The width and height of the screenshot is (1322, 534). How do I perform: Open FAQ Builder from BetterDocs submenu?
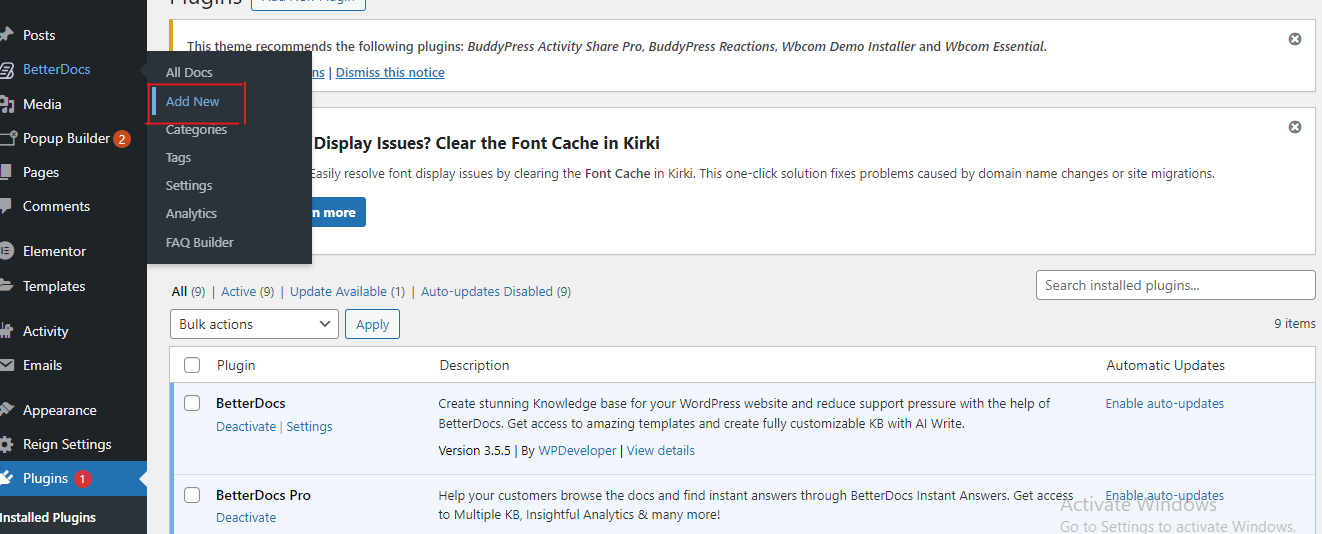pos(200,242)
